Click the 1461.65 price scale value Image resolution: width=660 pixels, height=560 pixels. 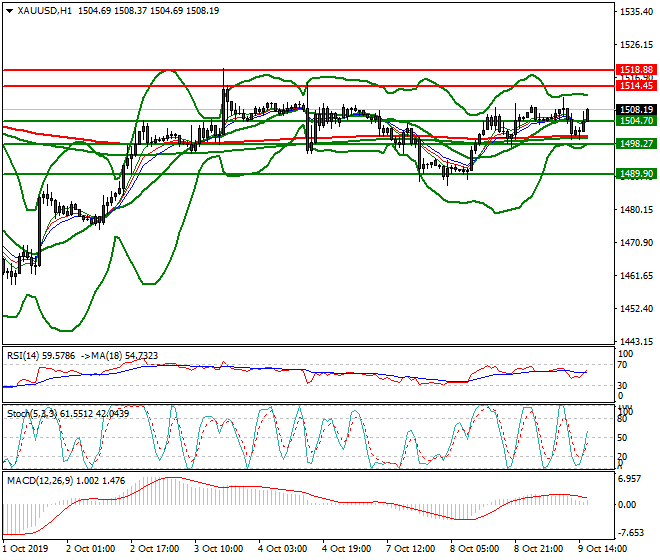(x=636, y=276)
